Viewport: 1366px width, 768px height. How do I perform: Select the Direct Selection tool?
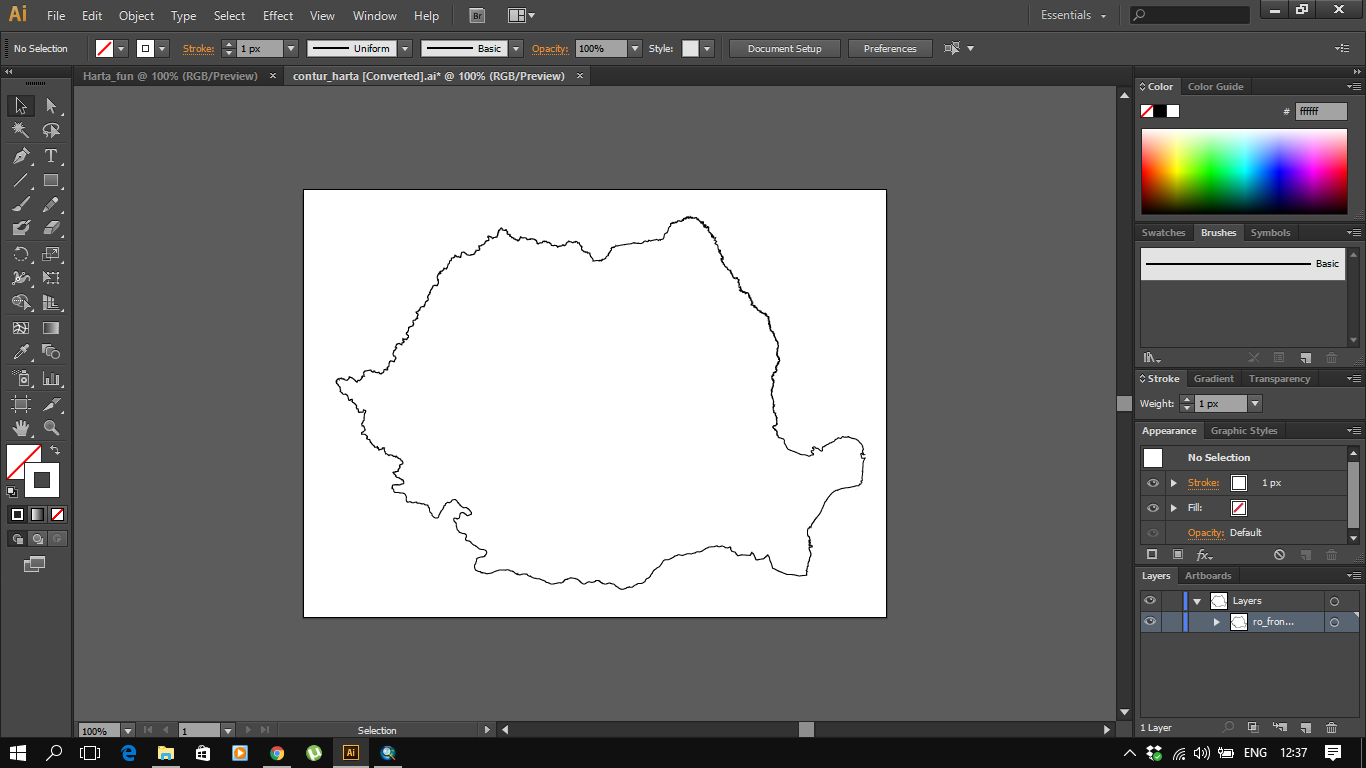(51, 106)
